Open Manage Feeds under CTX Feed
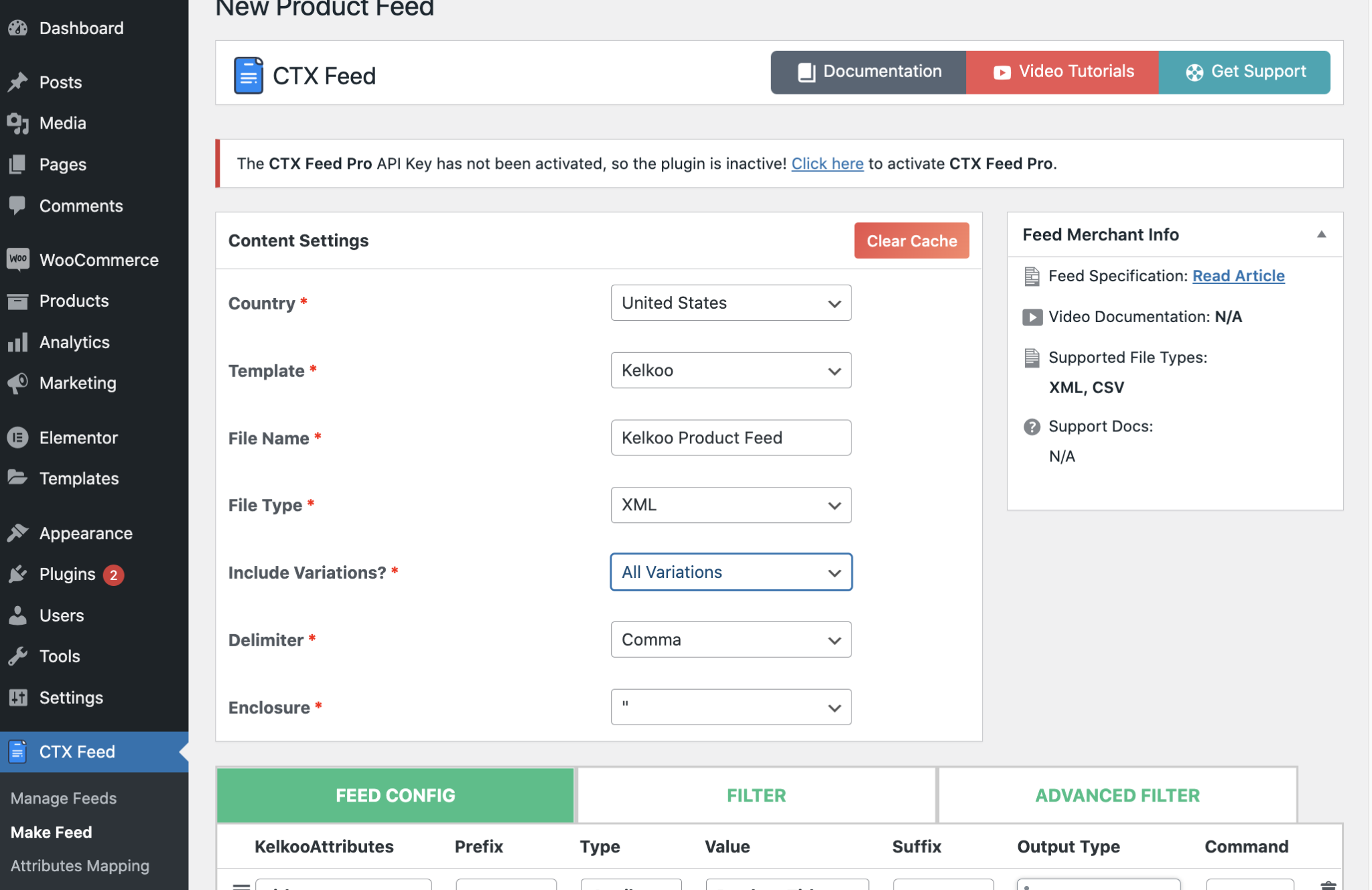The width and height of the screenshot is (1372, 890). 63,798
